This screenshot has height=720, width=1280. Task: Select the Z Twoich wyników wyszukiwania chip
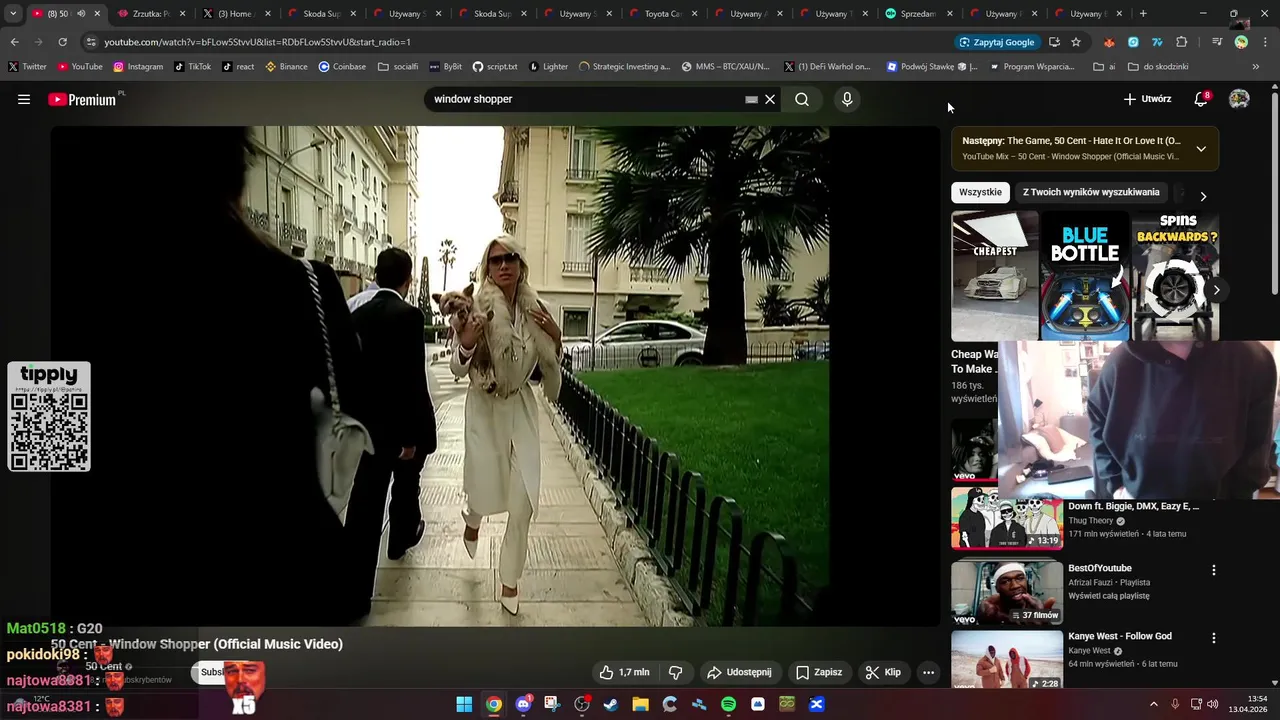coord(1091,192)
